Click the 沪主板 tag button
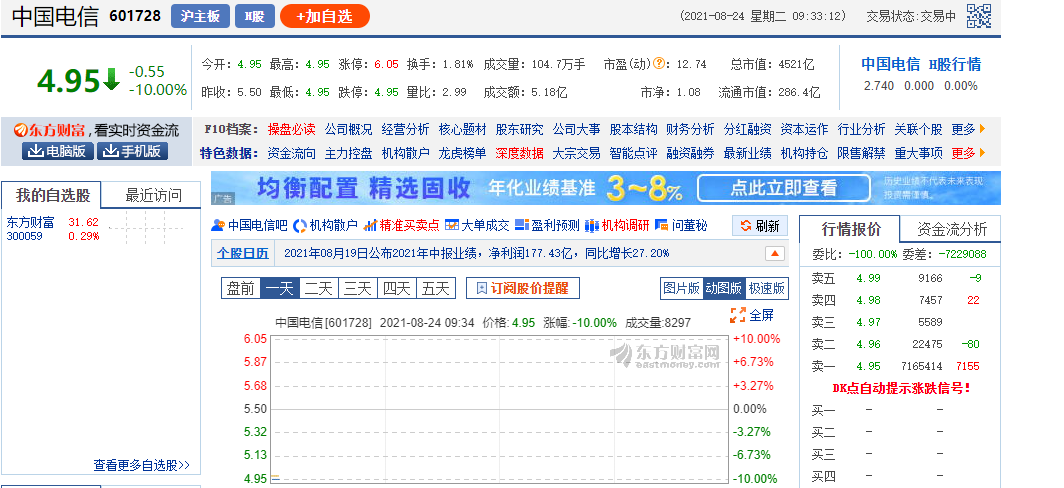 click(x=200, y=16)
